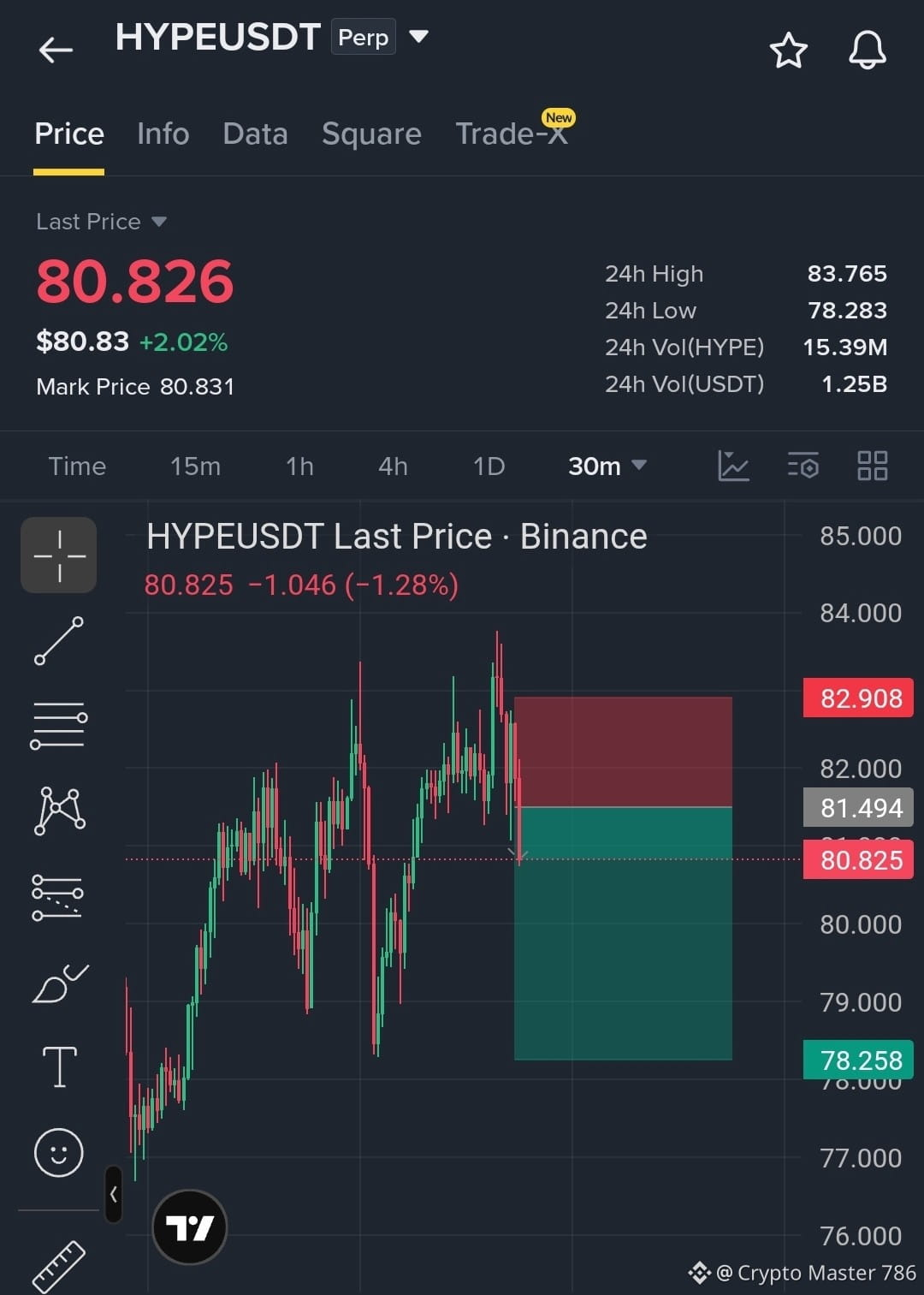Screen dimensions: 924x1295
Task: Click the 78.258 target price label
Action: click(x=858, y=1060)
